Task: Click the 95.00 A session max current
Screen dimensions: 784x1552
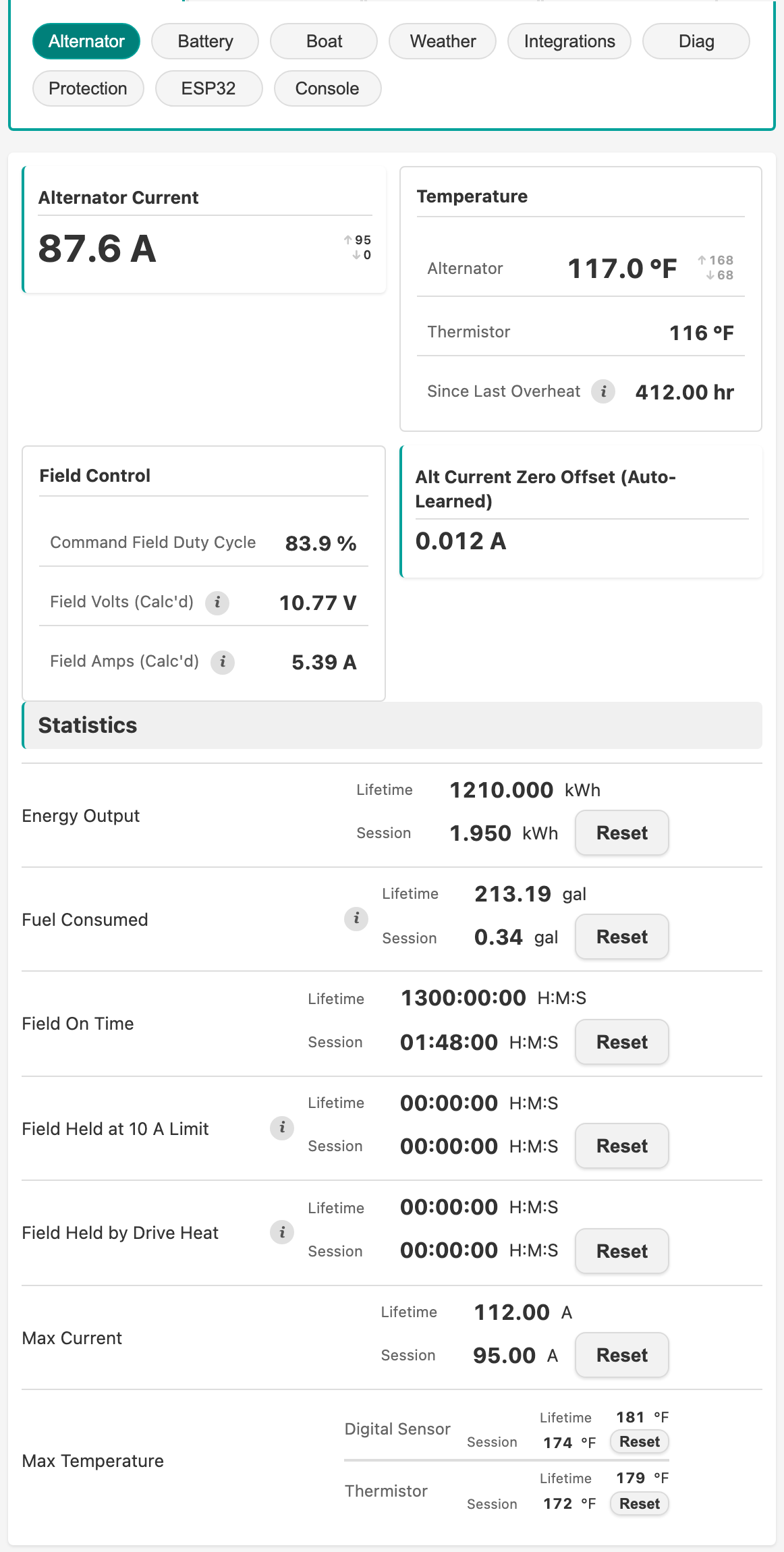Action: pos(515,1356)
